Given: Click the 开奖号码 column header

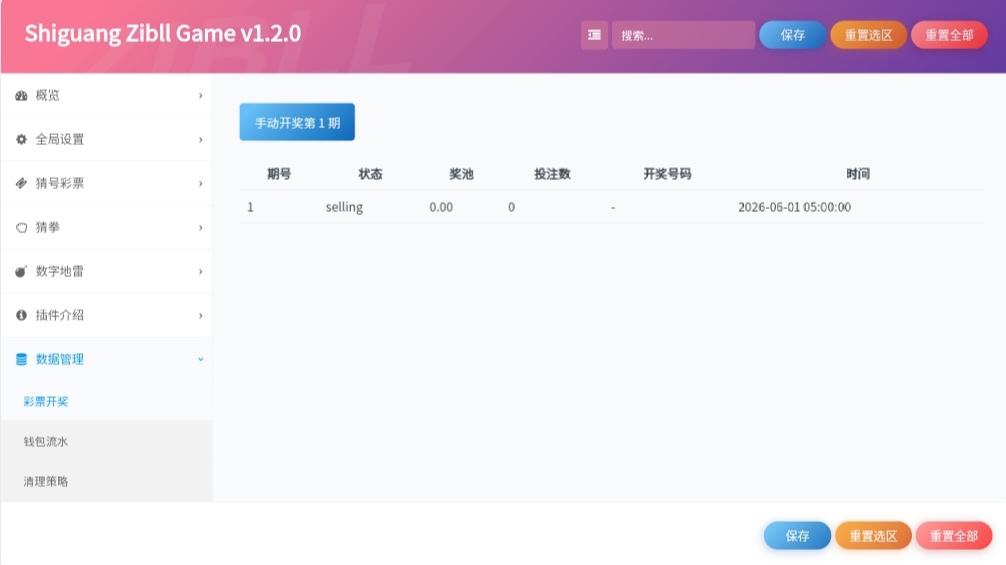Looking at the screenshot, I should pyautogui.click(x=667, y=174).
